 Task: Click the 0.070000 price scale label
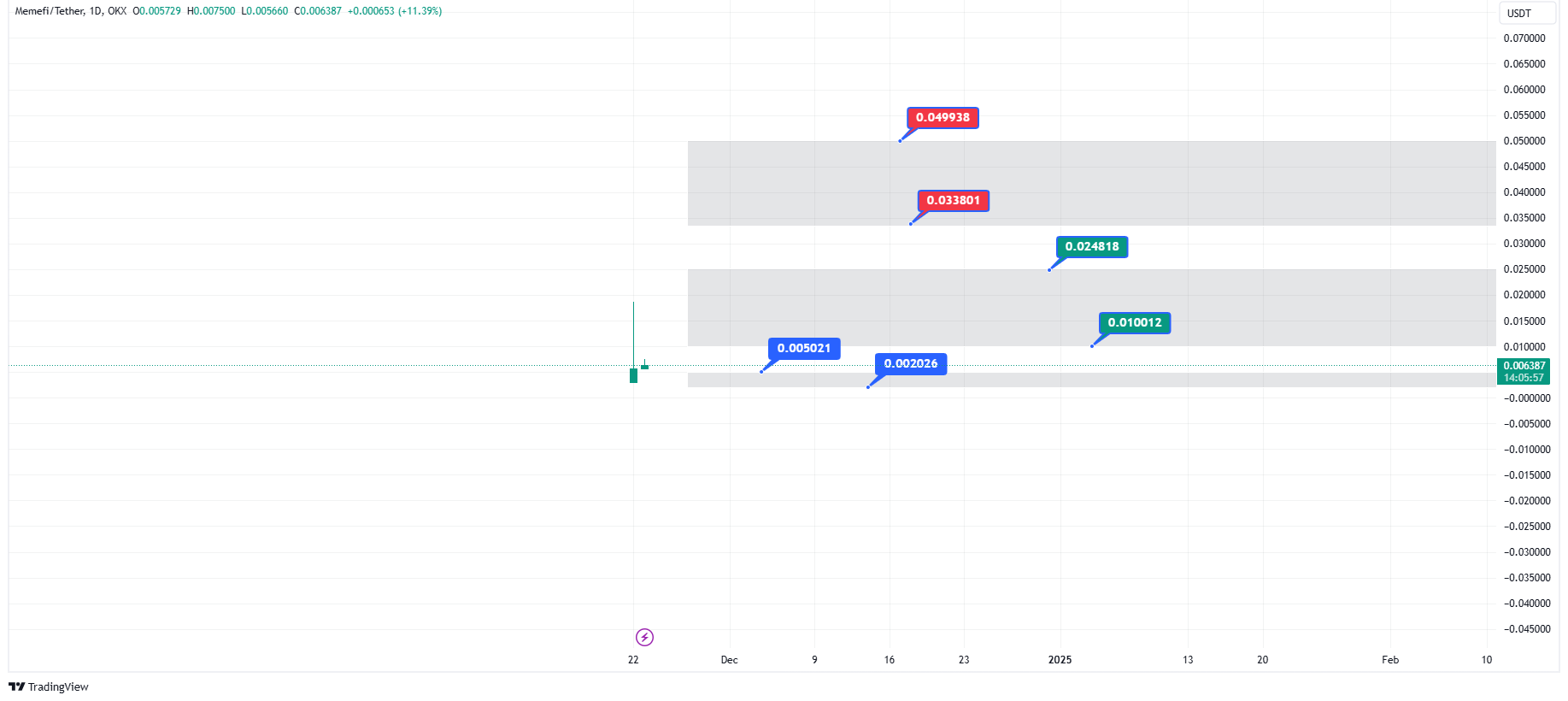pos(1524,38)
